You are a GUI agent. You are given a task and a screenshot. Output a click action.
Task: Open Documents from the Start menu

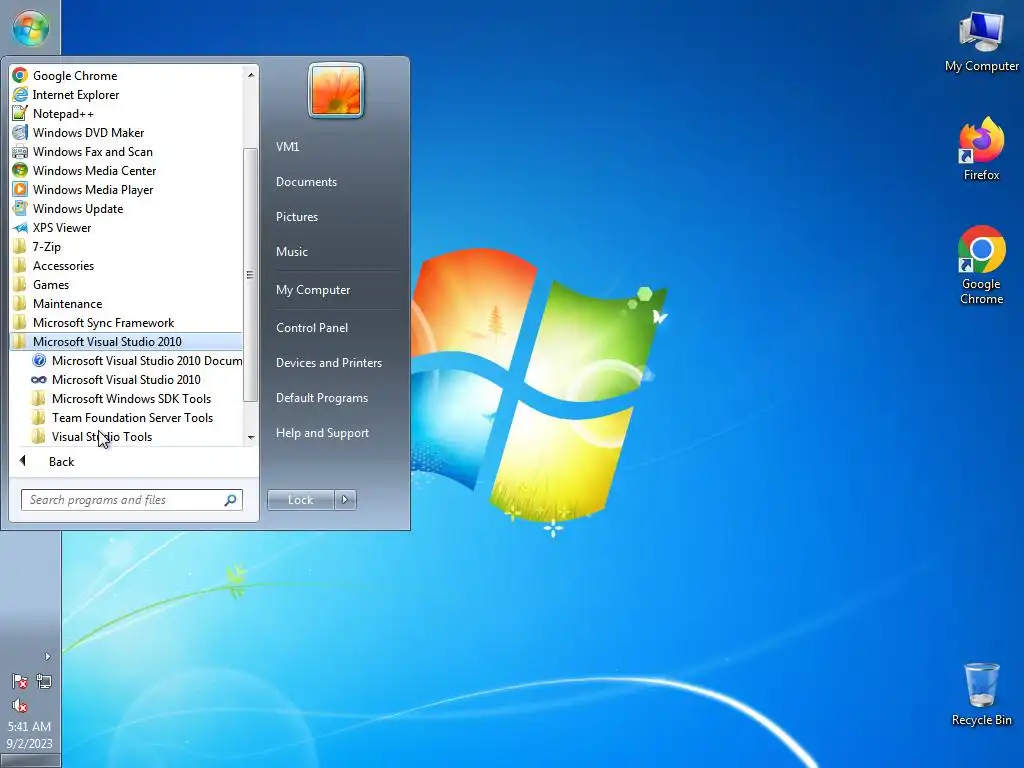coord(306,182)
